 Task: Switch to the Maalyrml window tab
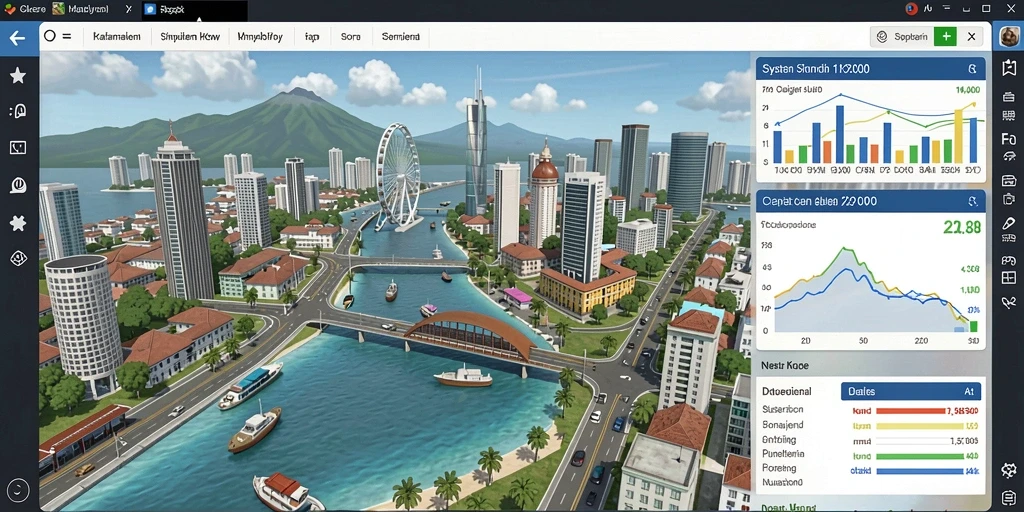82,9
